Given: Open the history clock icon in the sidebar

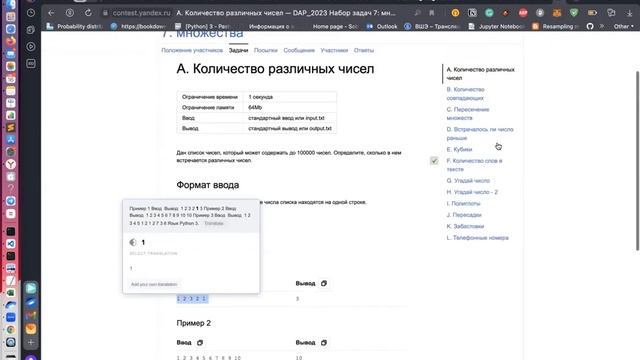Looking at the screenshot, I should [x=31, y=13].
